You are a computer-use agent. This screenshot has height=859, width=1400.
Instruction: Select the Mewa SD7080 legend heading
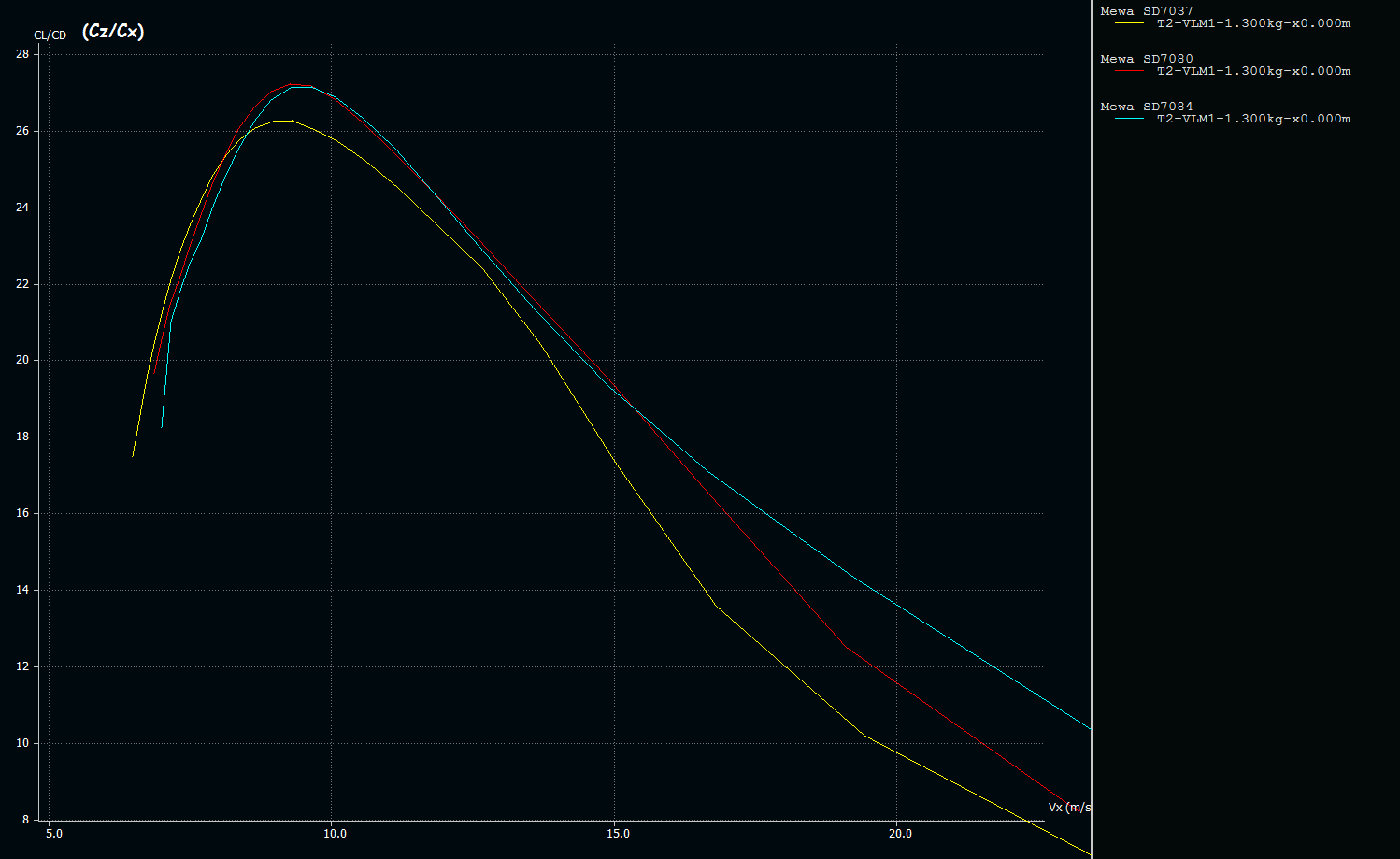pyautogui.click(x=1146, y=59)
